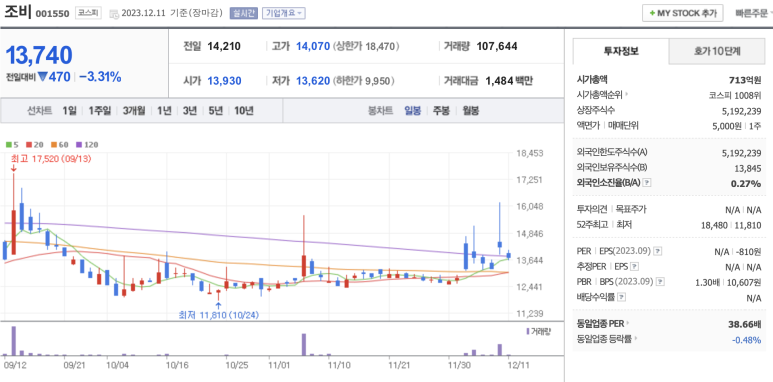This screenshot has width=773, height=382.
Task: Switch to the 호가10단계 tab
Action: 717,51
